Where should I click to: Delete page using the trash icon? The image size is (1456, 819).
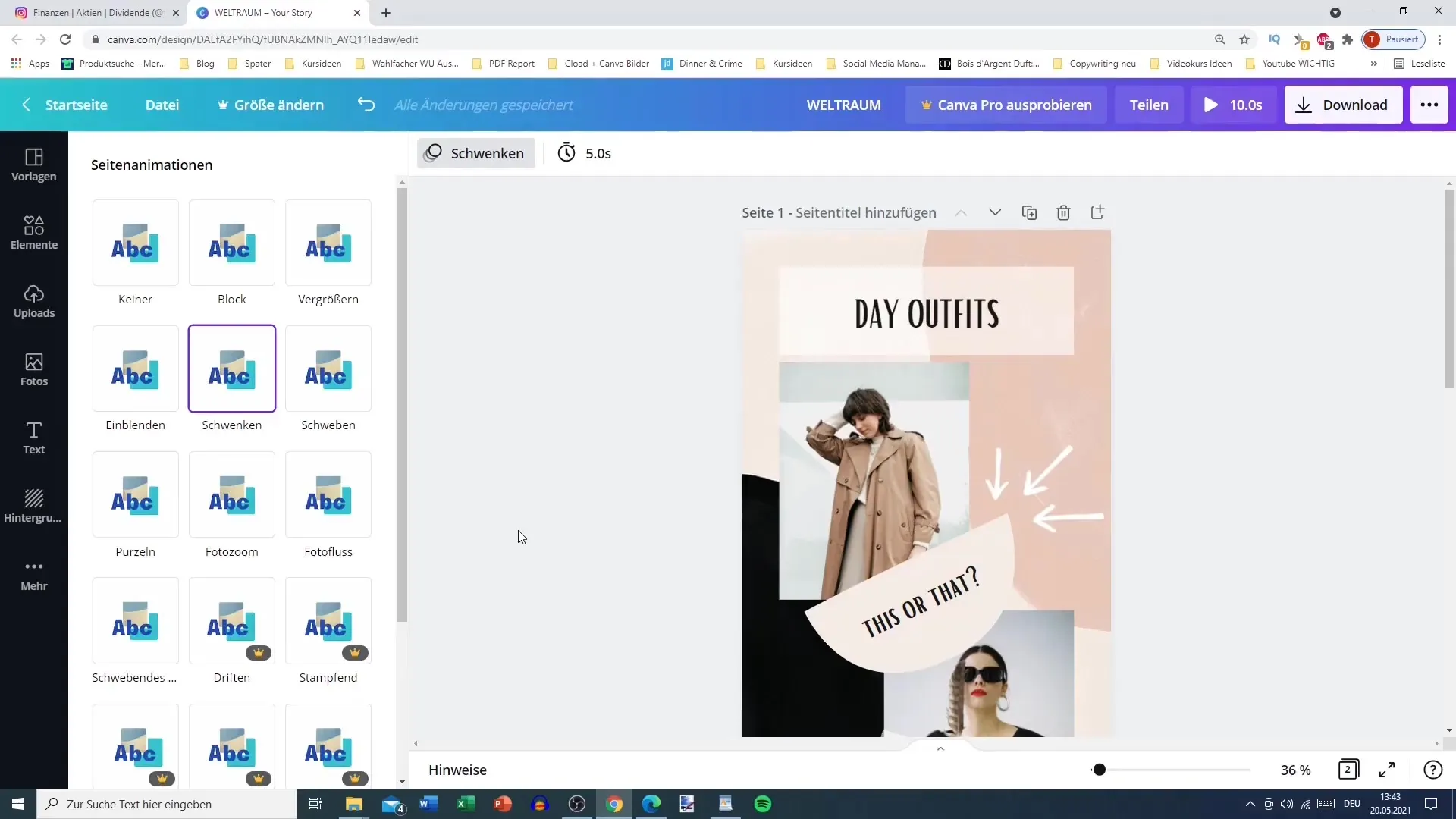tap(1063, 212)
